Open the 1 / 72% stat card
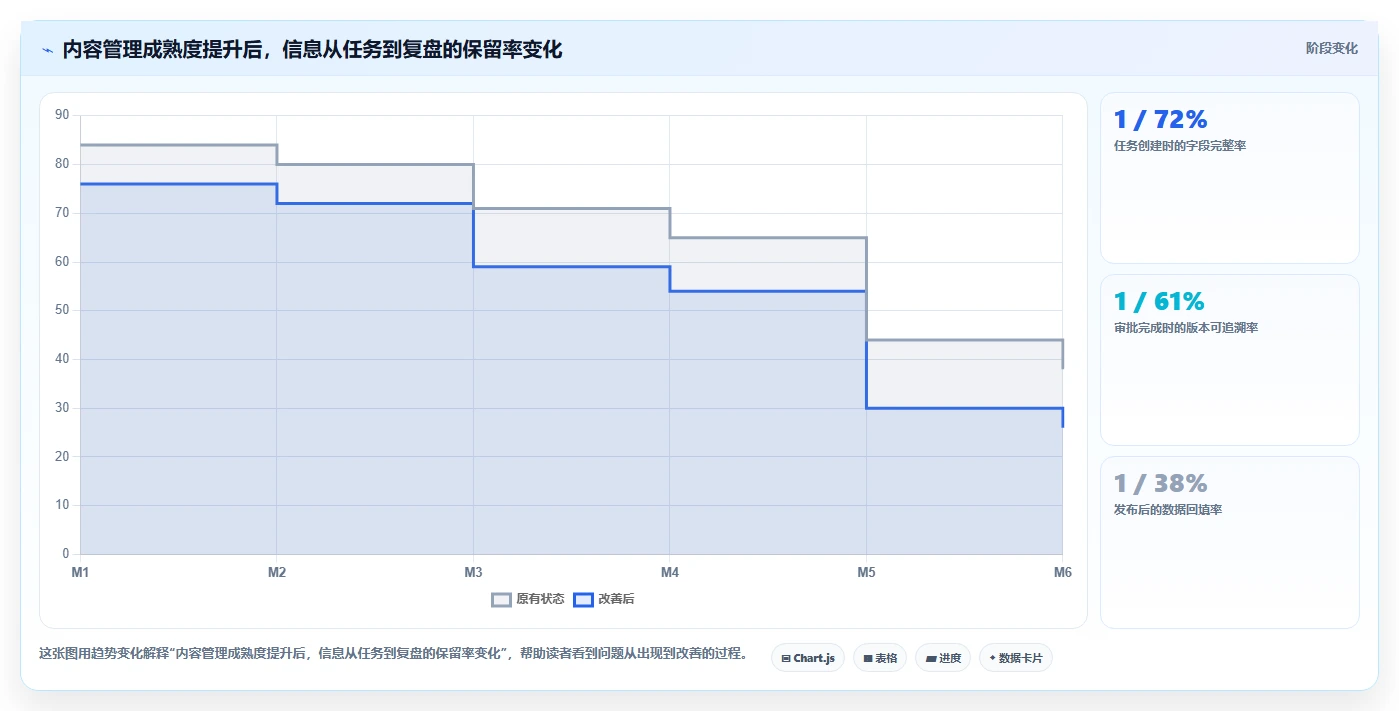This screenshot has height=711, width=1399. click(1229, 178)
